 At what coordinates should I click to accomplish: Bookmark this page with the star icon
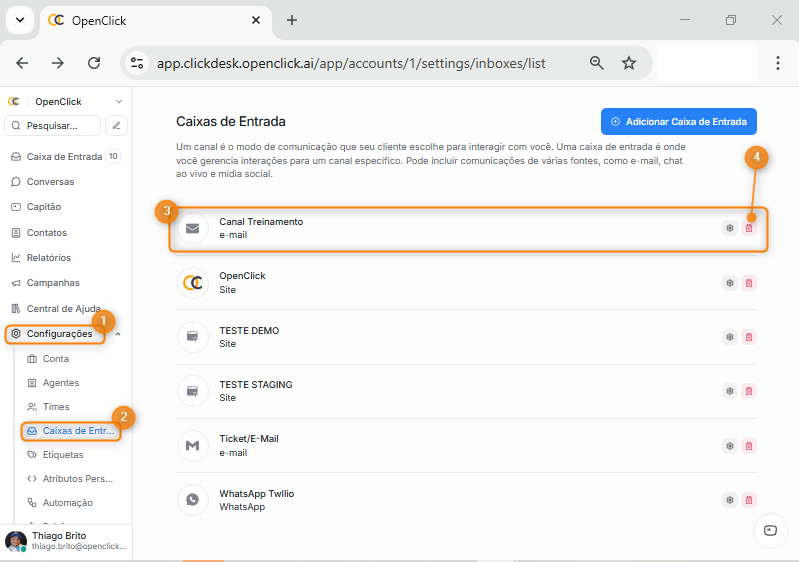[x=629, y=63]
